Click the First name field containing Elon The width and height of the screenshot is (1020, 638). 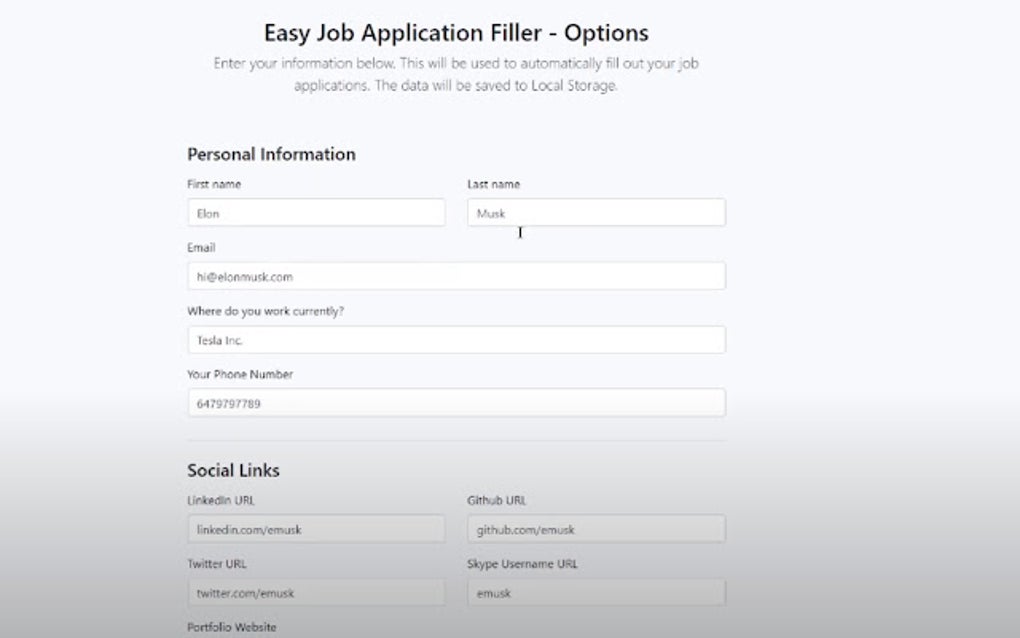tap(315, 213)
